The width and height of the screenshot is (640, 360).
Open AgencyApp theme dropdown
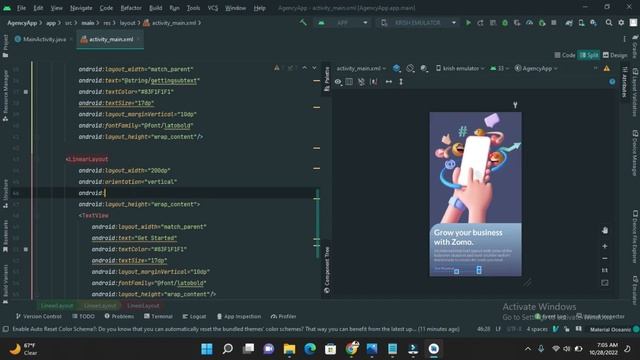[x=536, y=68]
